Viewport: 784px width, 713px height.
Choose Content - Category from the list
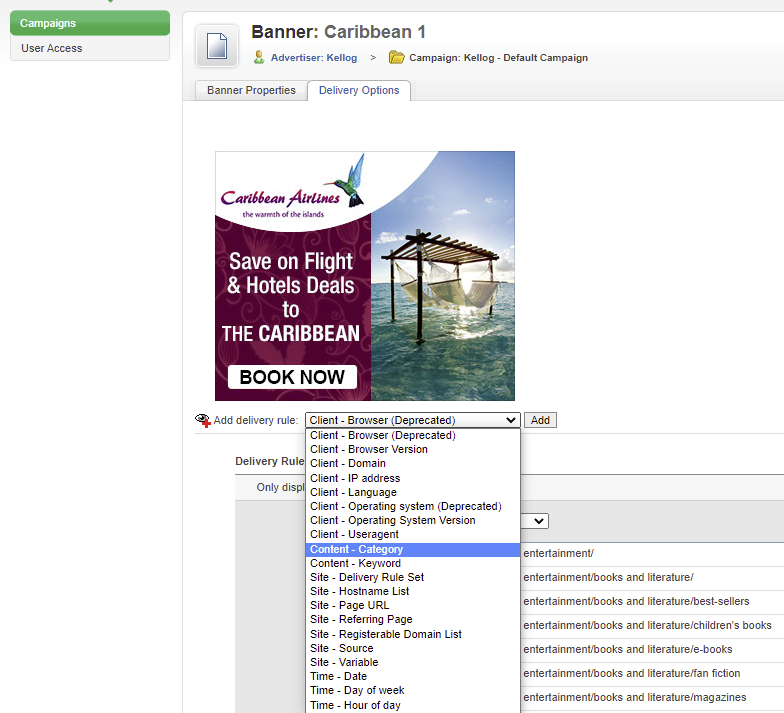[357, 549]
